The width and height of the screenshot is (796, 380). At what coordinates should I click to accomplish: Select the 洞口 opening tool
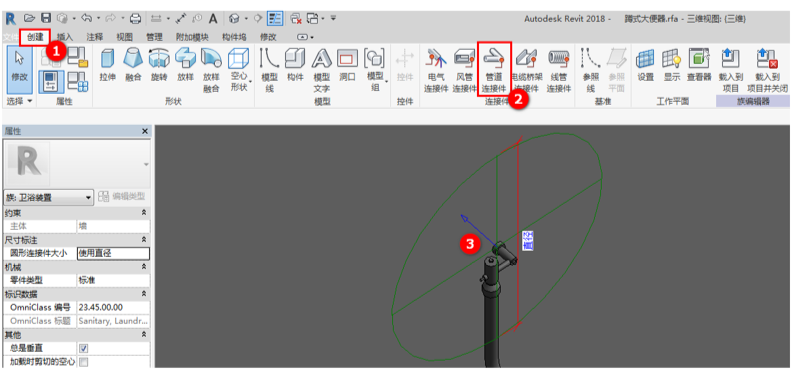pos(347,66)
